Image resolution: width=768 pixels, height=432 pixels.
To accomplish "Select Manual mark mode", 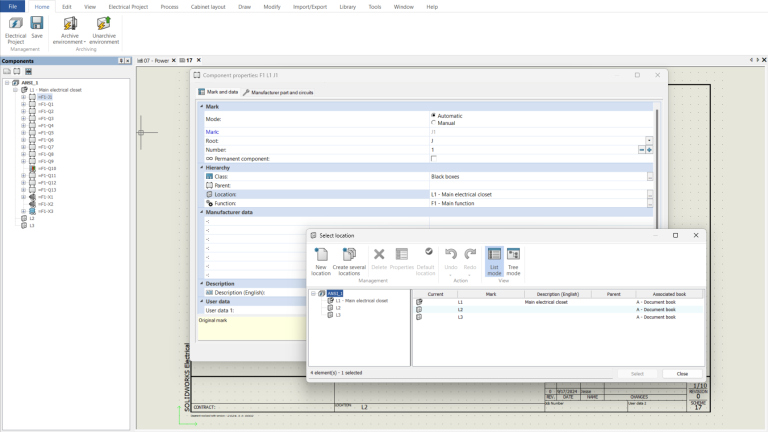I will click(433, 123).
